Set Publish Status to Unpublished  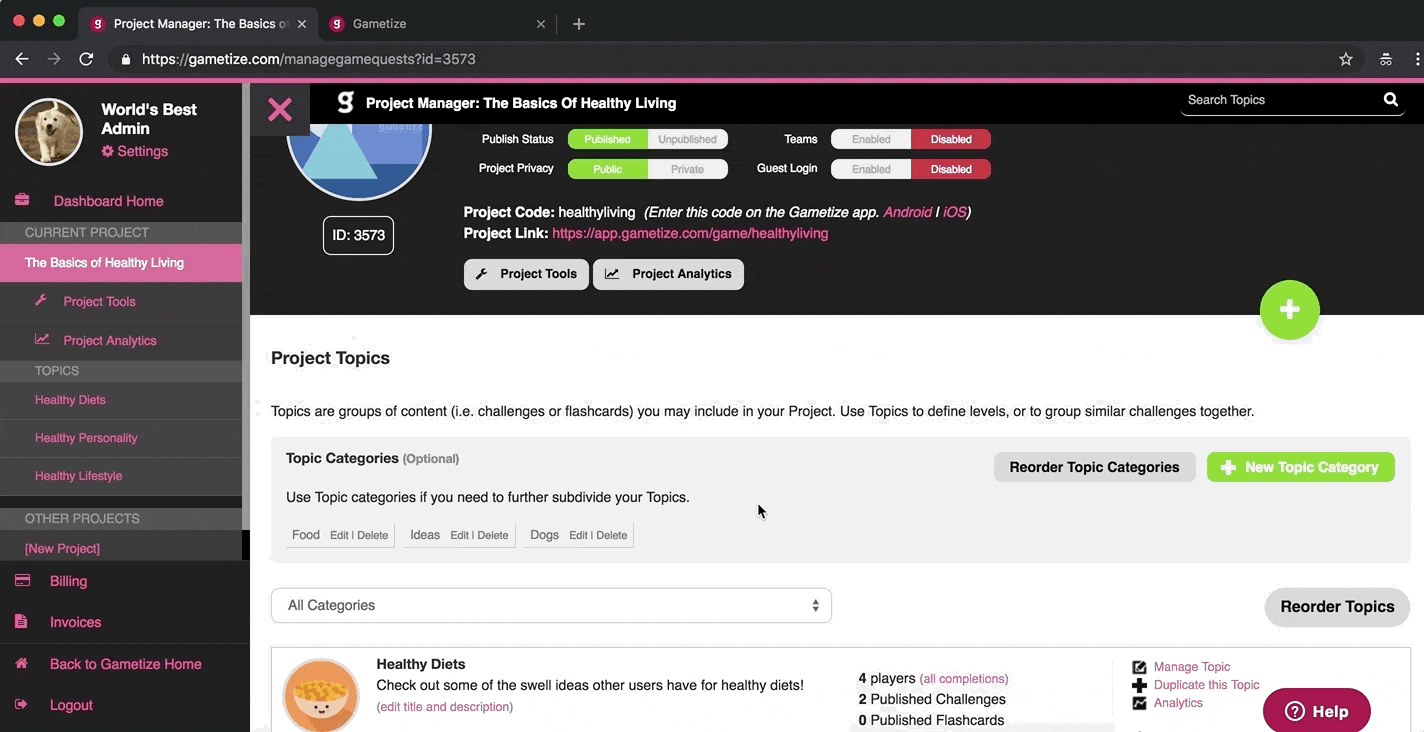[687, 140]
